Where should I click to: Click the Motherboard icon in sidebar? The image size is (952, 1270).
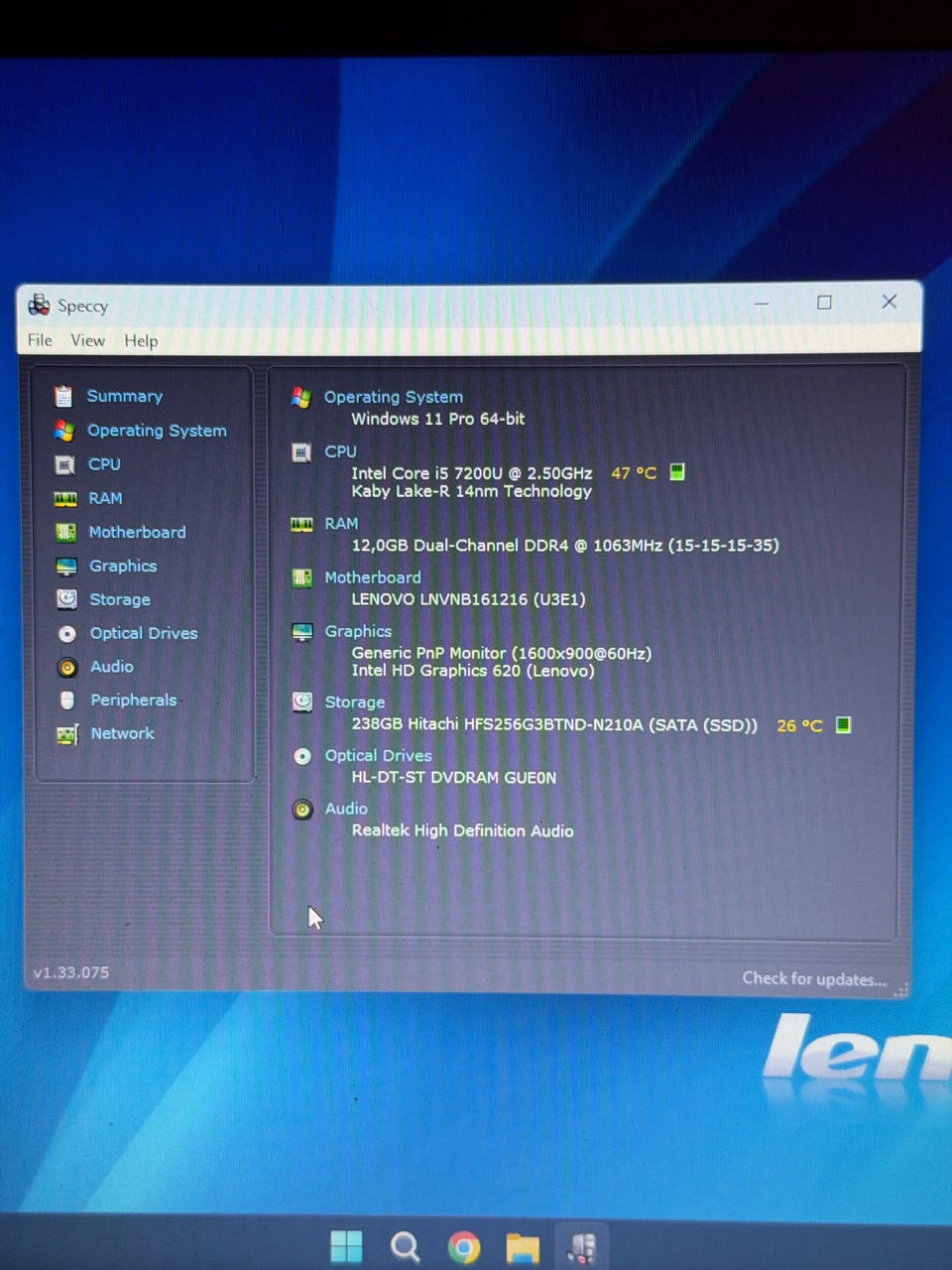pos(65,533)
